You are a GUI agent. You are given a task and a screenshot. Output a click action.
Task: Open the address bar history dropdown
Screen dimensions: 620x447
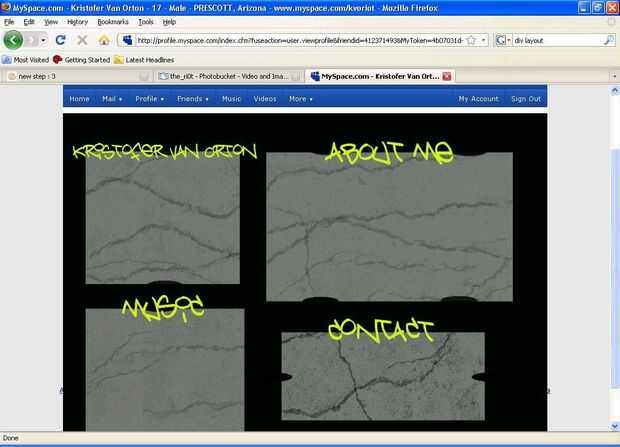pyautogui.click(x=483, y=40)
